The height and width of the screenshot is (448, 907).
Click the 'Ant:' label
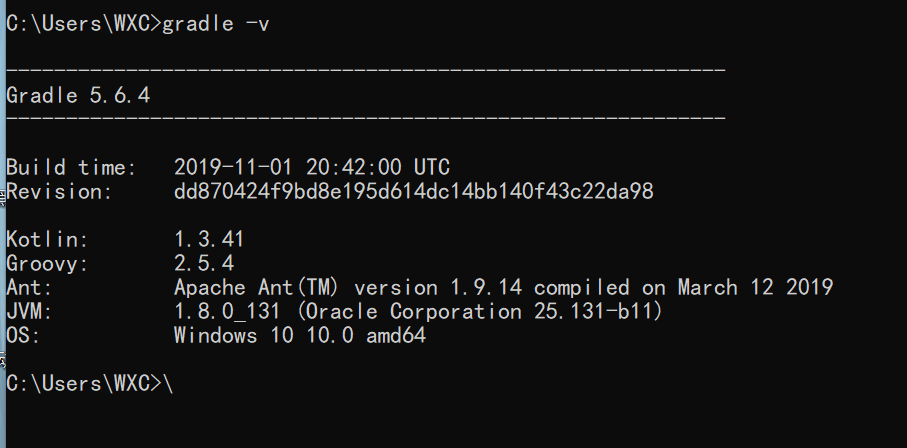(x=30, y=288)
